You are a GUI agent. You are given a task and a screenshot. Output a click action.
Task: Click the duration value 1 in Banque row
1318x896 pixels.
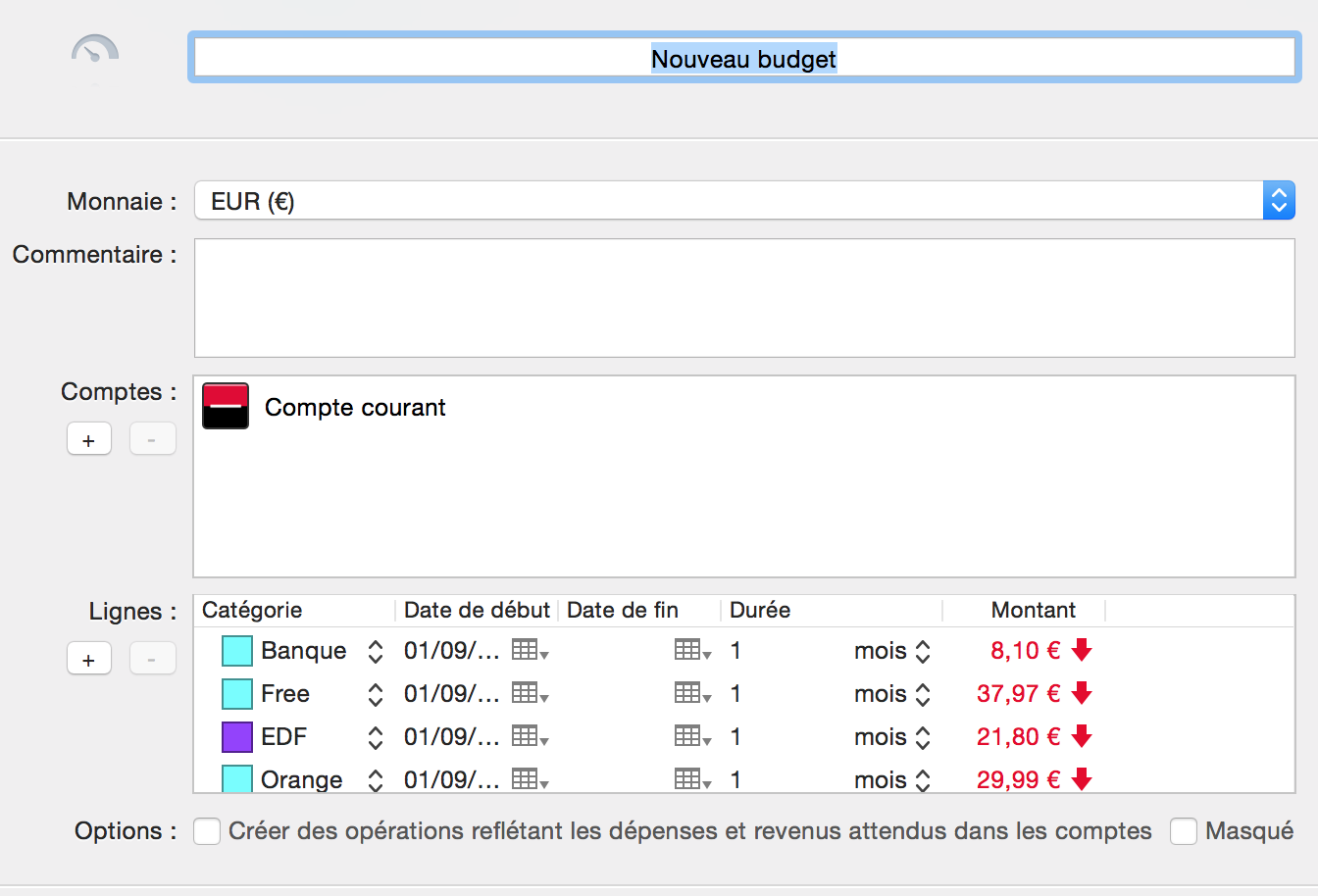tap(735, 651)
